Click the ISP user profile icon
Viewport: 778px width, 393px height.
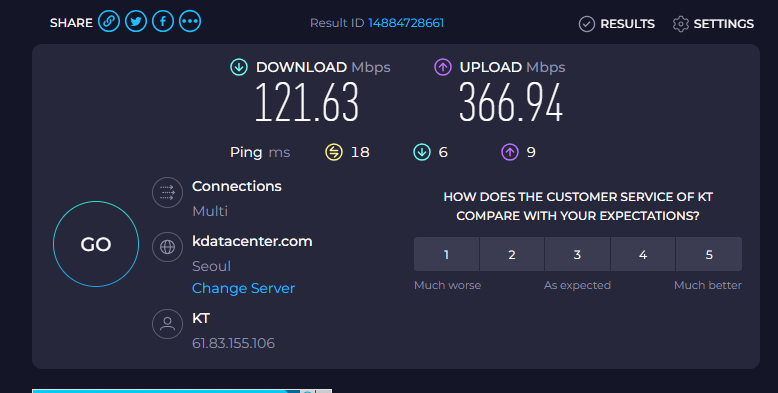coord(167,324)
